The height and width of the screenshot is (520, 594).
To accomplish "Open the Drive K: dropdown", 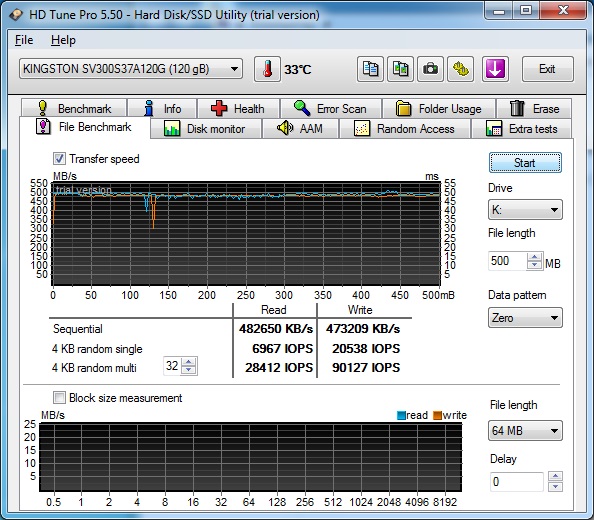I will [525, 209].
